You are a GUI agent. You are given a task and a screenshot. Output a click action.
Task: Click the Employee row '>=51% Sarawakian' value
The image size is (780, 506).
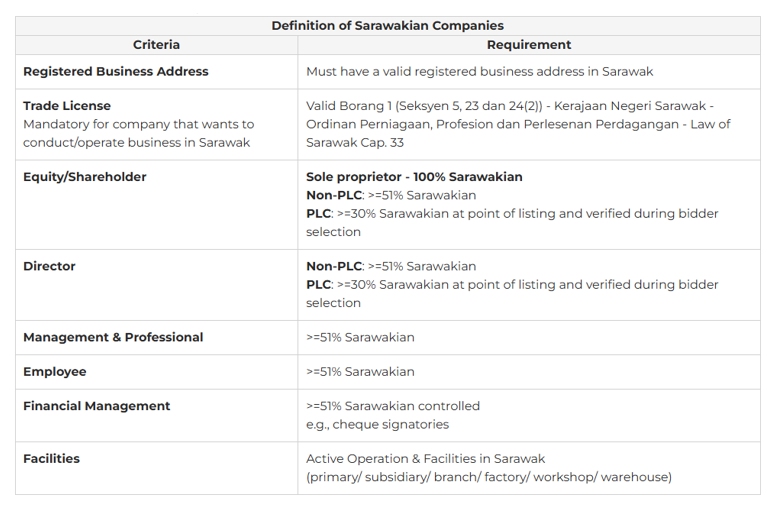point(360,372)
